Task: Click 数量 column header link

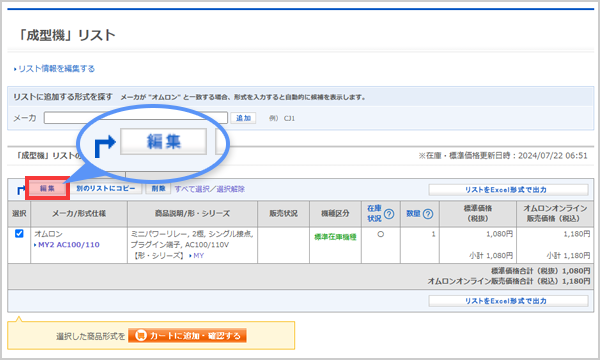Action: click(413, 213)
